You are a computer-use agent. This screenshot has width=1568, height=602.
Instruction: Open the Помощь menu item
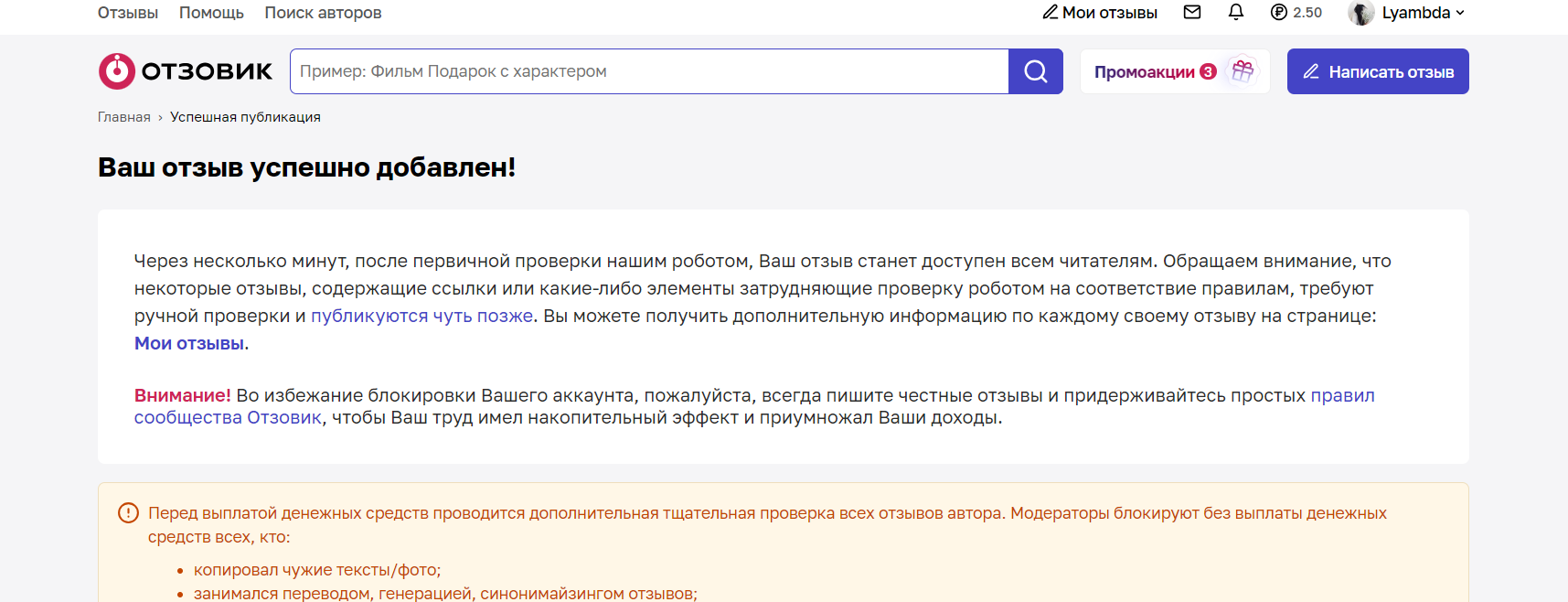coord(211,13)
